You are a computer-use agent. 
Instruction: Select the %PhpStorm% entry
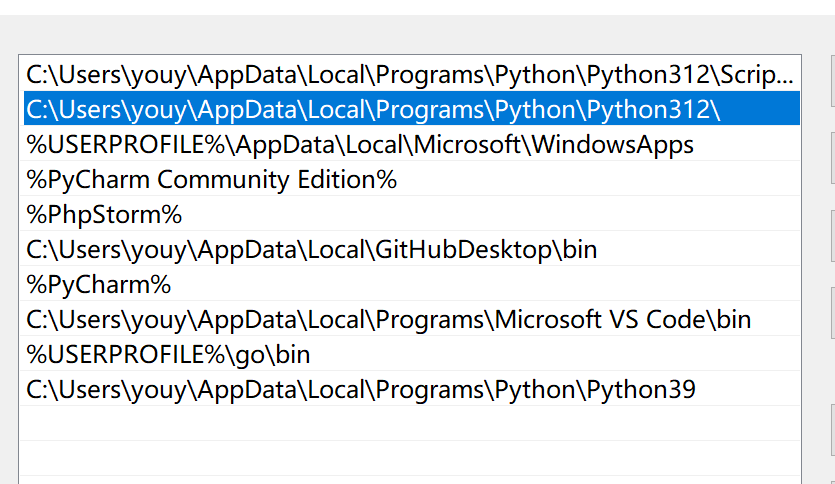pyautogui.click(x=411, y=214)
